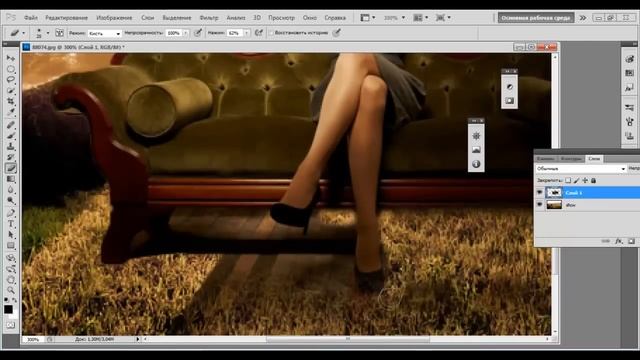Open the Редактирование menu
640x360 pixels.
click(x=67, y=18)
